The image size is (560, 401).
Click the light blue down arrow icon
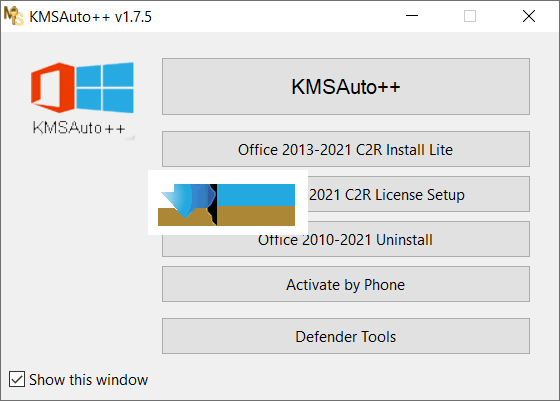tap(176, 201)
